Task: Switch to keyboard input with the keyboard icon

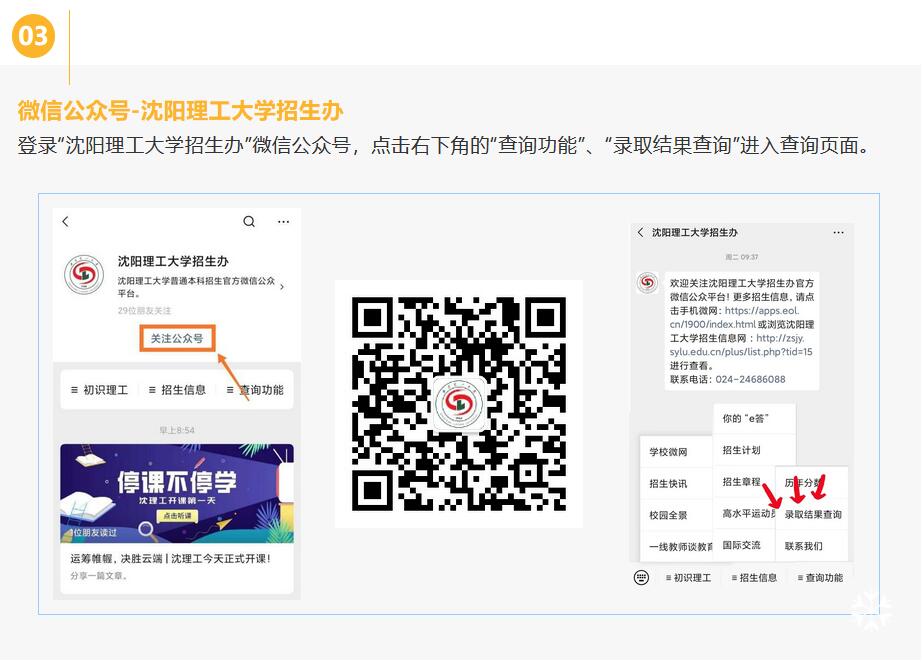Action: click(642, 578)
